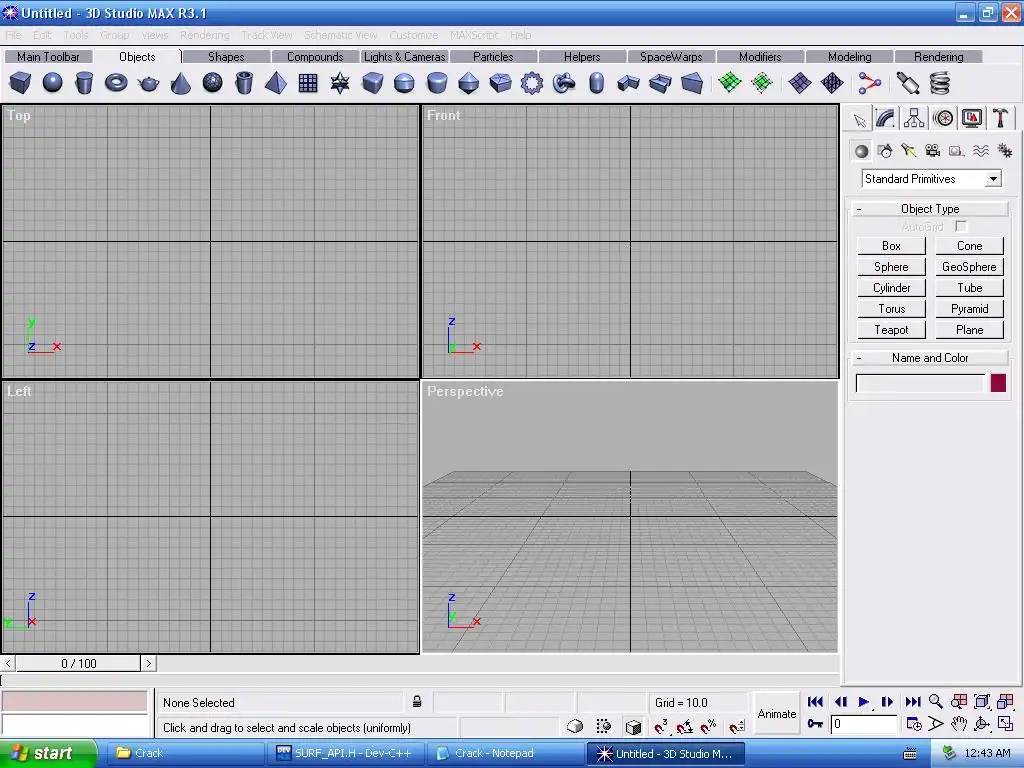Switch to the Systems gears category
The image size is (1024, 768).
[x=1005, y=151]
